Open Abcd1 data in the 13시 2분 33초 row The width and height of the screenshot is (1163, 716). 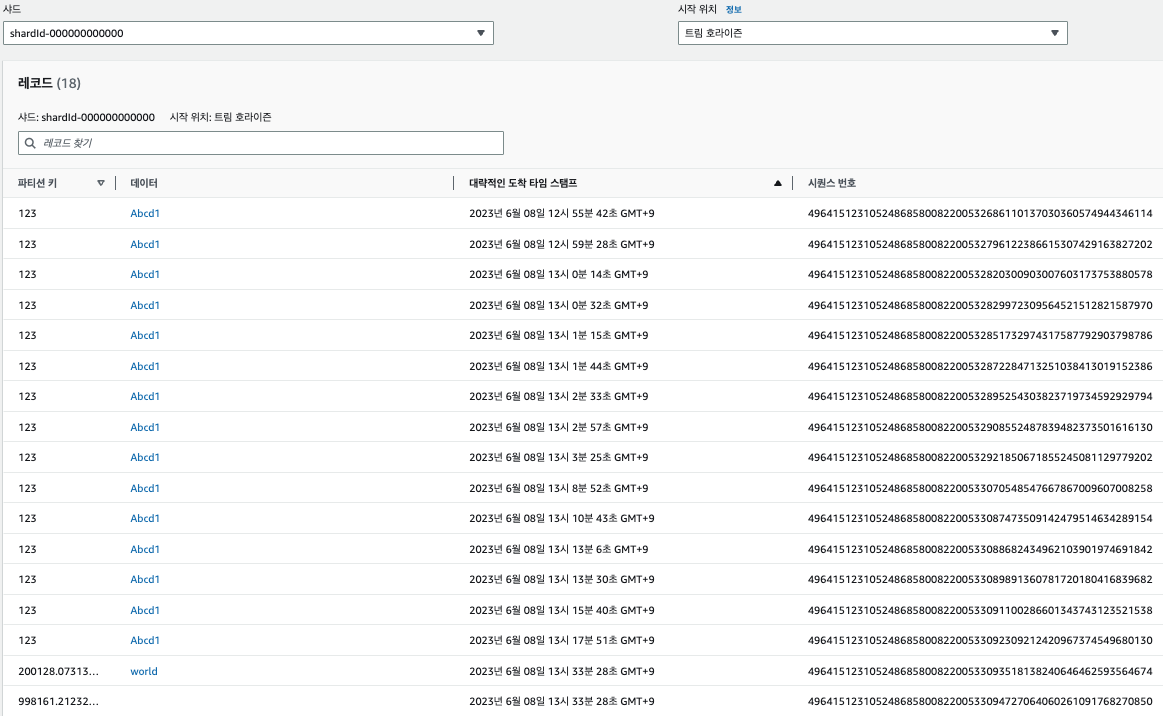145,396
